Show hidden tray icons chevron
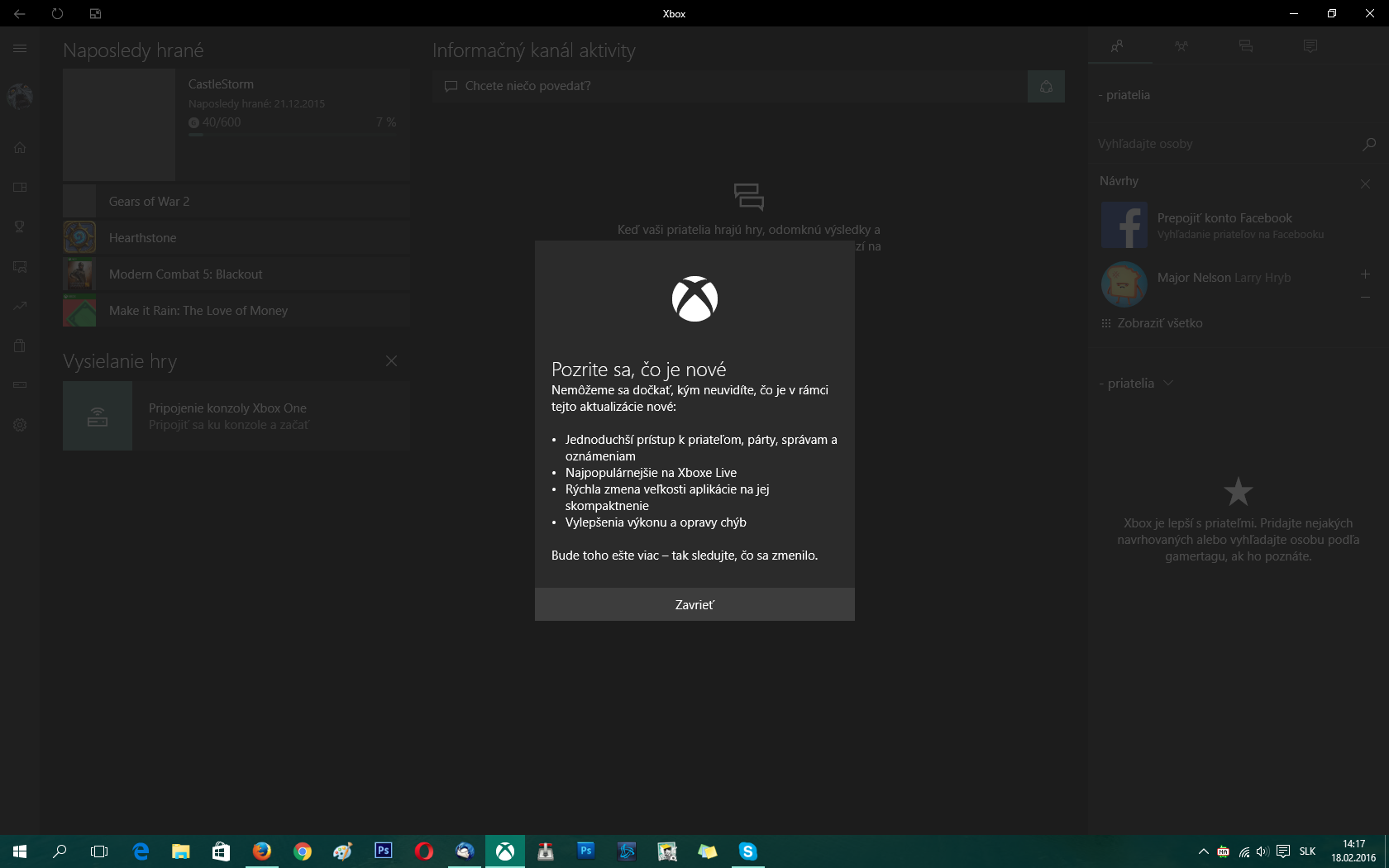 [x=1203, y=851]
